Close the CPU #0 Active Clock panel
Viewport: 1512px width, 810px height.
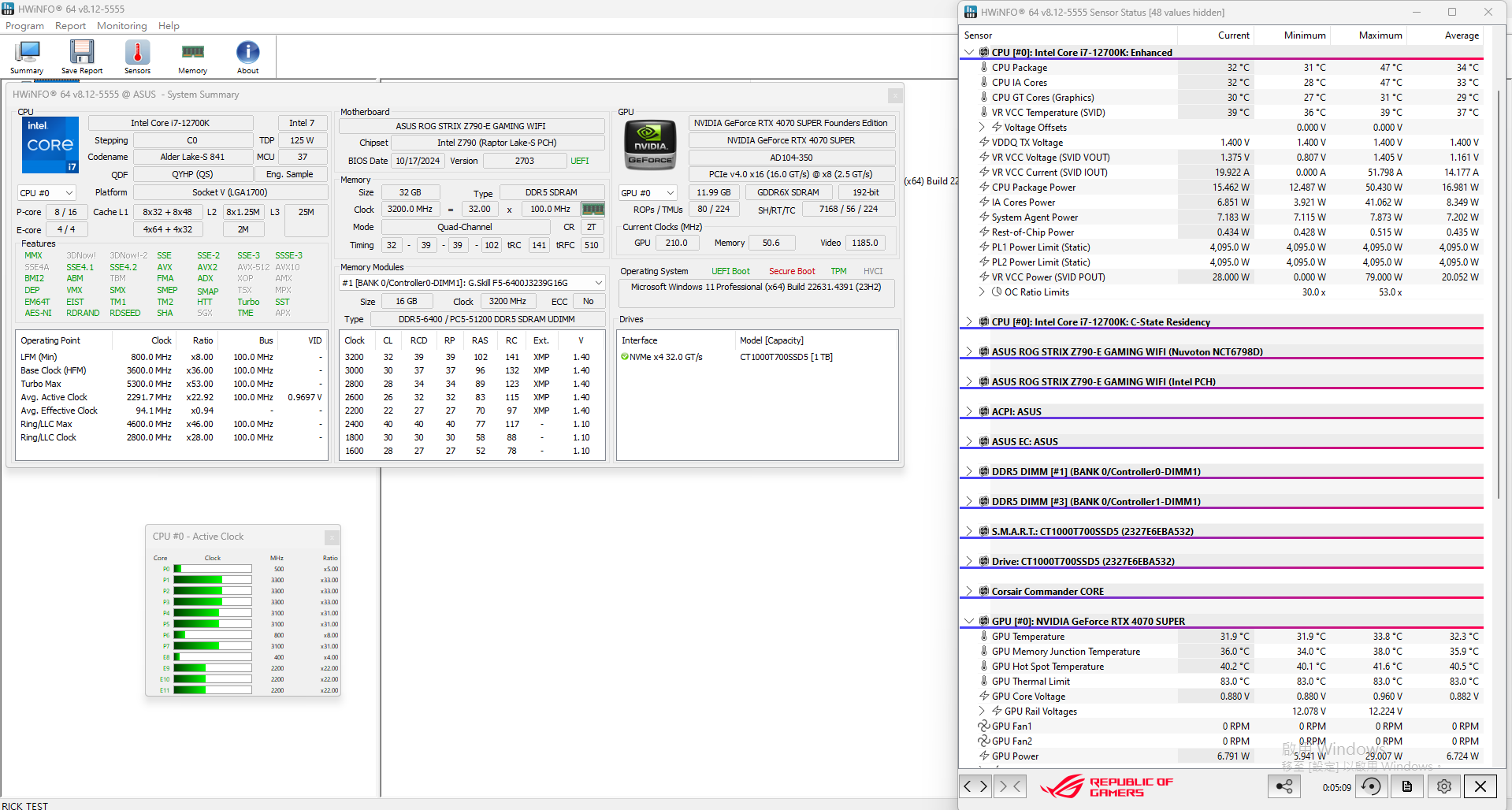pos(332,537)
